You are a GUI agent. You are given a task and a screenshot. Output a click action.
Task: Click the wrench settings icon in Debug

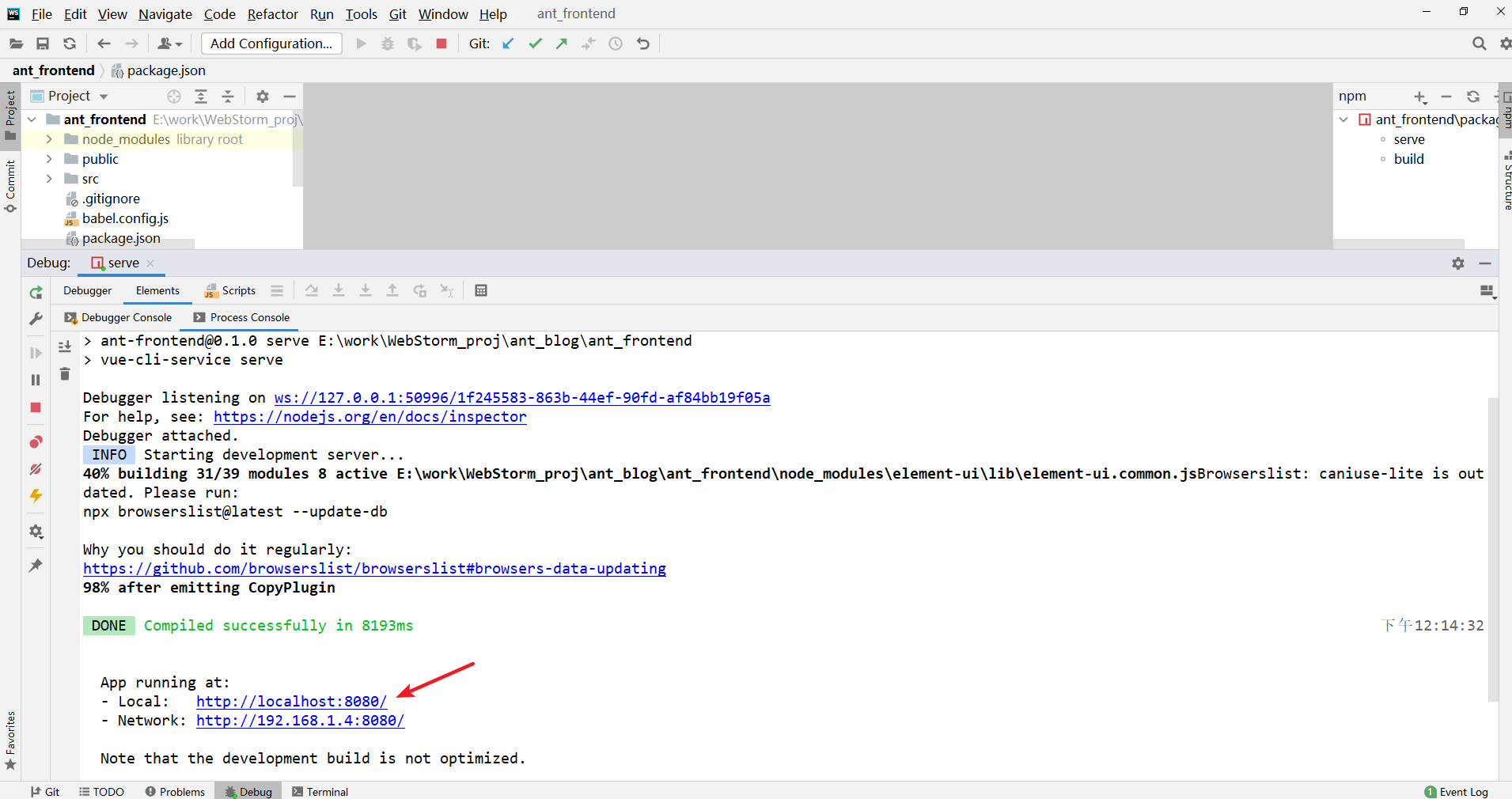click(36, 319)
